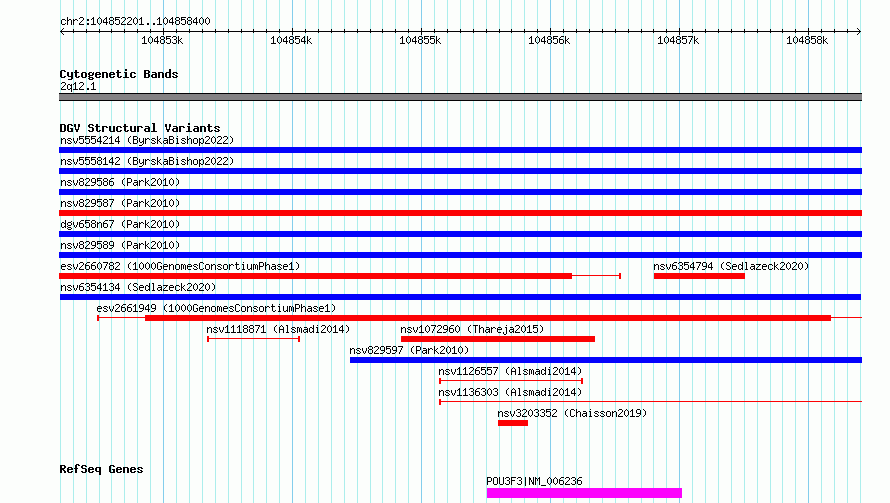Open esv2660782 (1000GenomesConsortiumPhase1) label

click(x=180, y=266)
